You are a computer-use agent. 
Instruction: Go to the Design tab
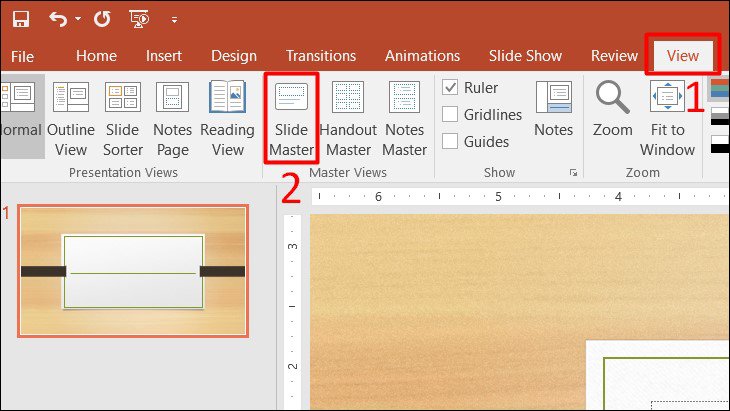click(x=234, y=56)
